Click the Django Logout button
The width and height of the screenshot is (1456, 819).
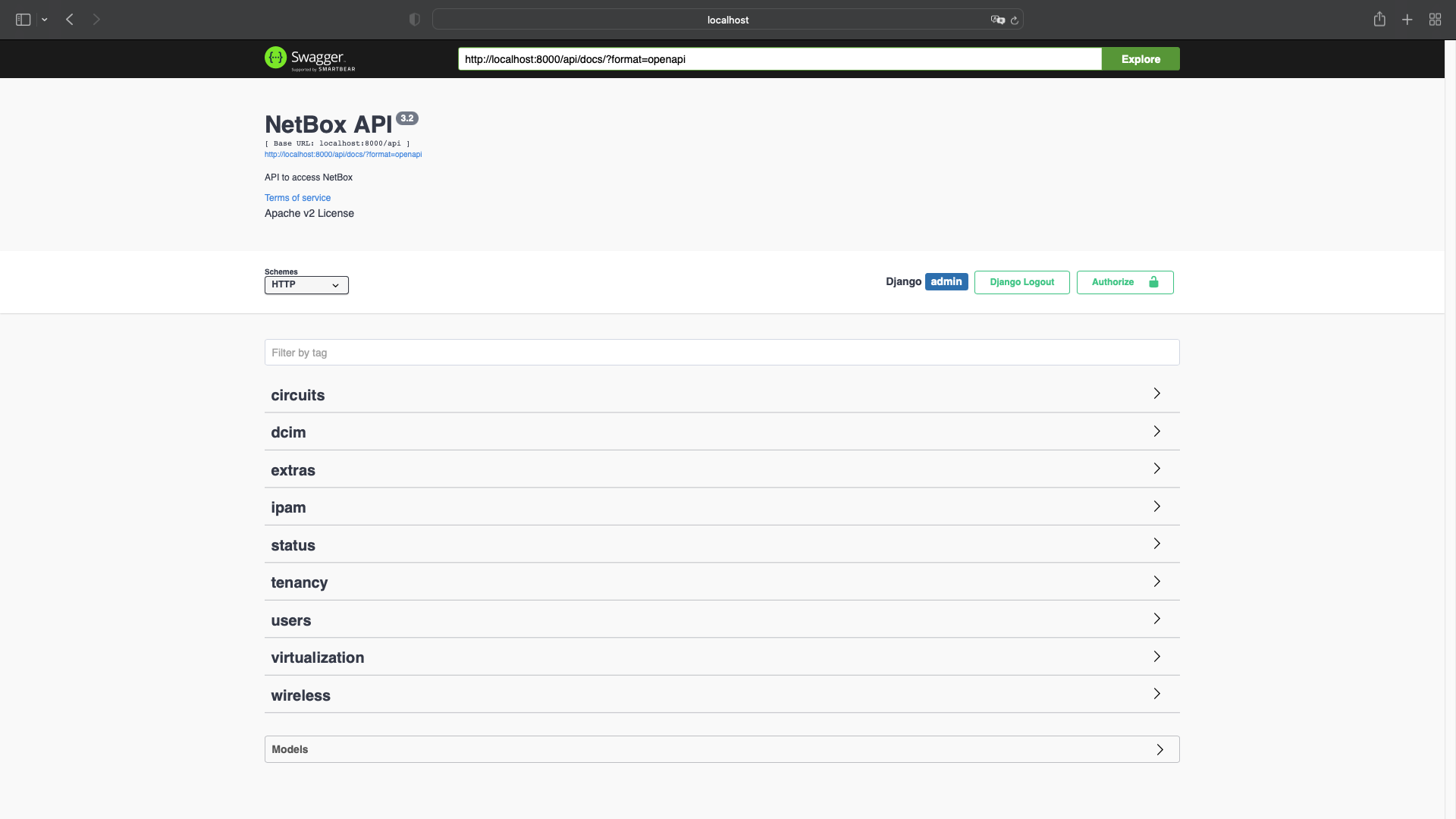coord(1021,282)
